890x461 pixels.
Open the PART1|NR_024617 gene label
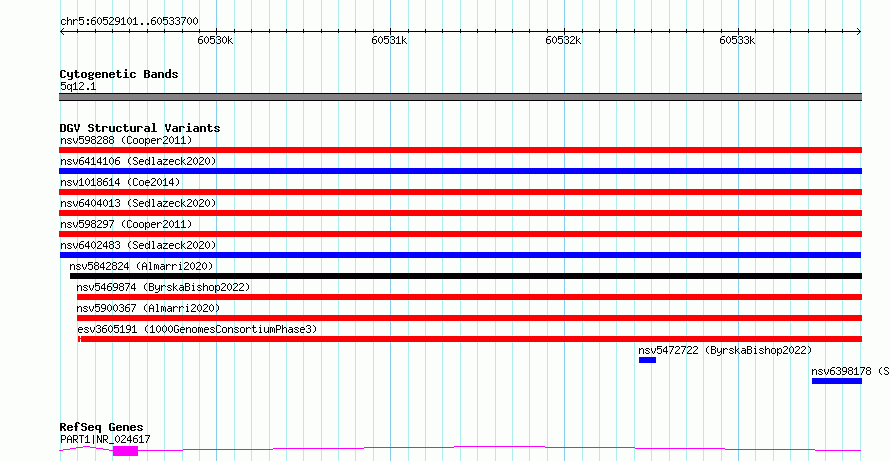coord(105,439)
